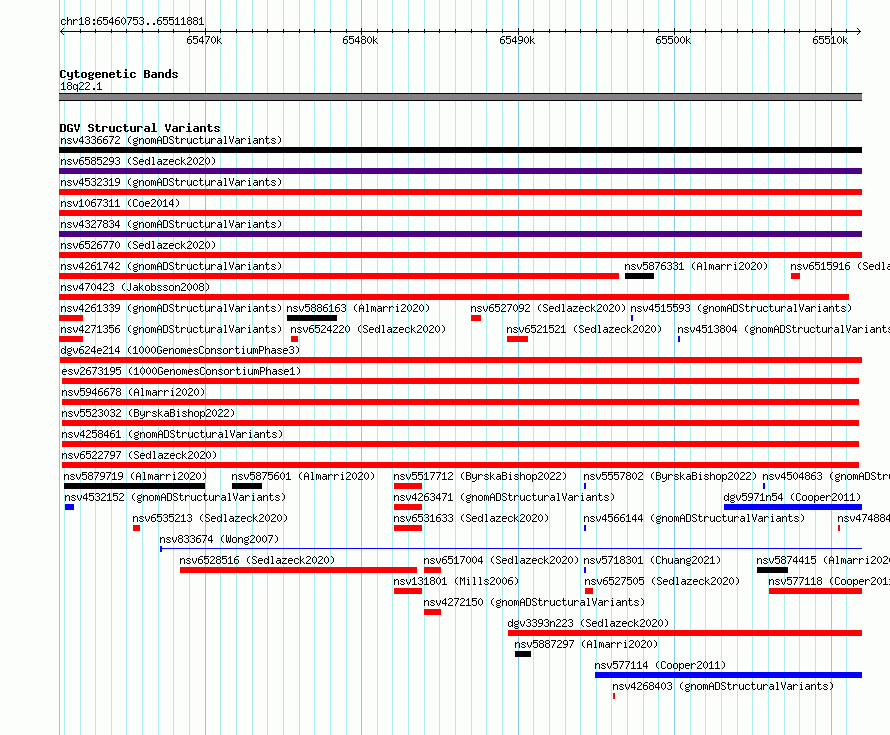Select dgv3393n223 (Sedlazeck2020) red bar
Screen dimensions: 890x735
pos(685,633)
